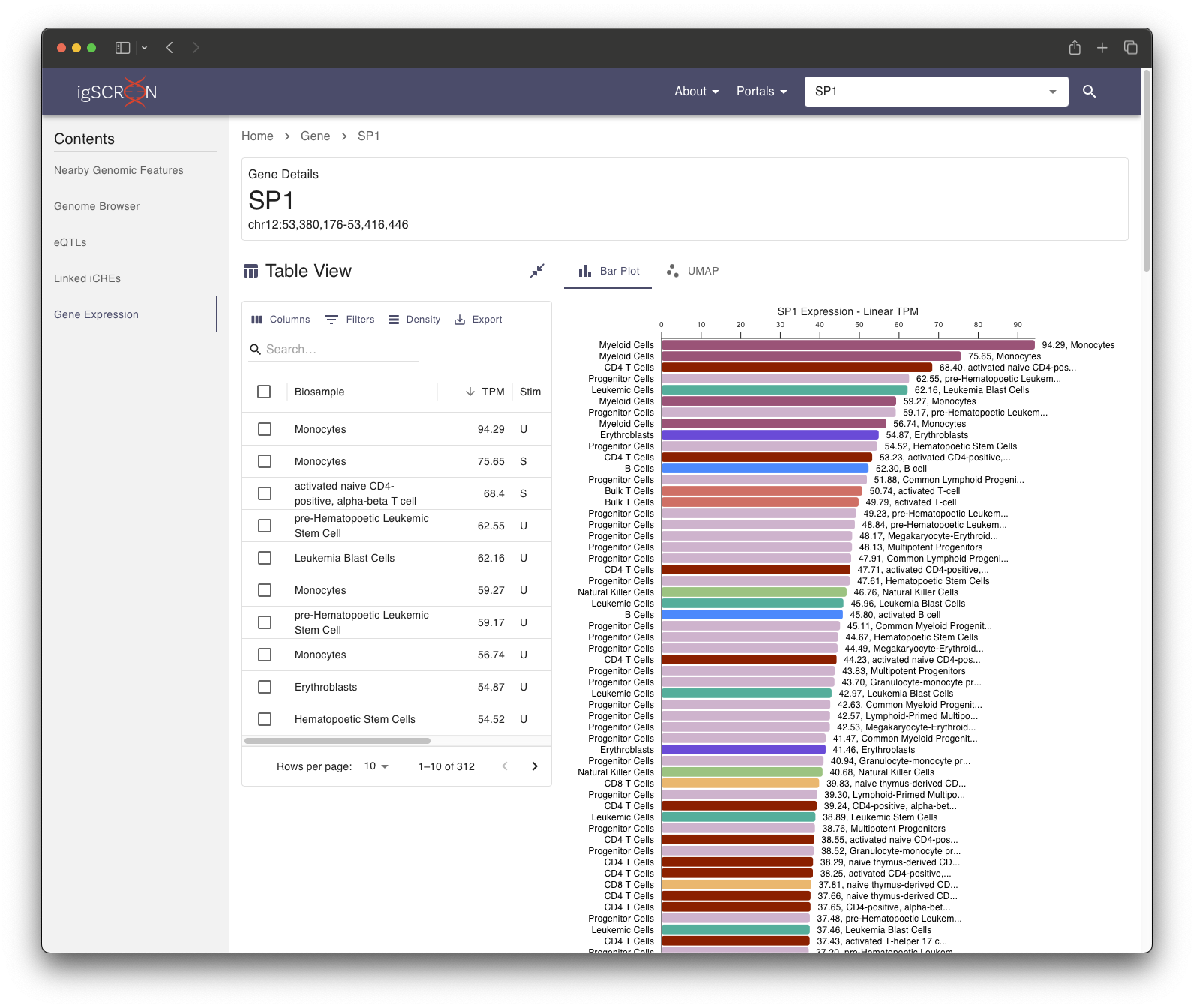
Task: Go to next table page
Action: (535, 766)
